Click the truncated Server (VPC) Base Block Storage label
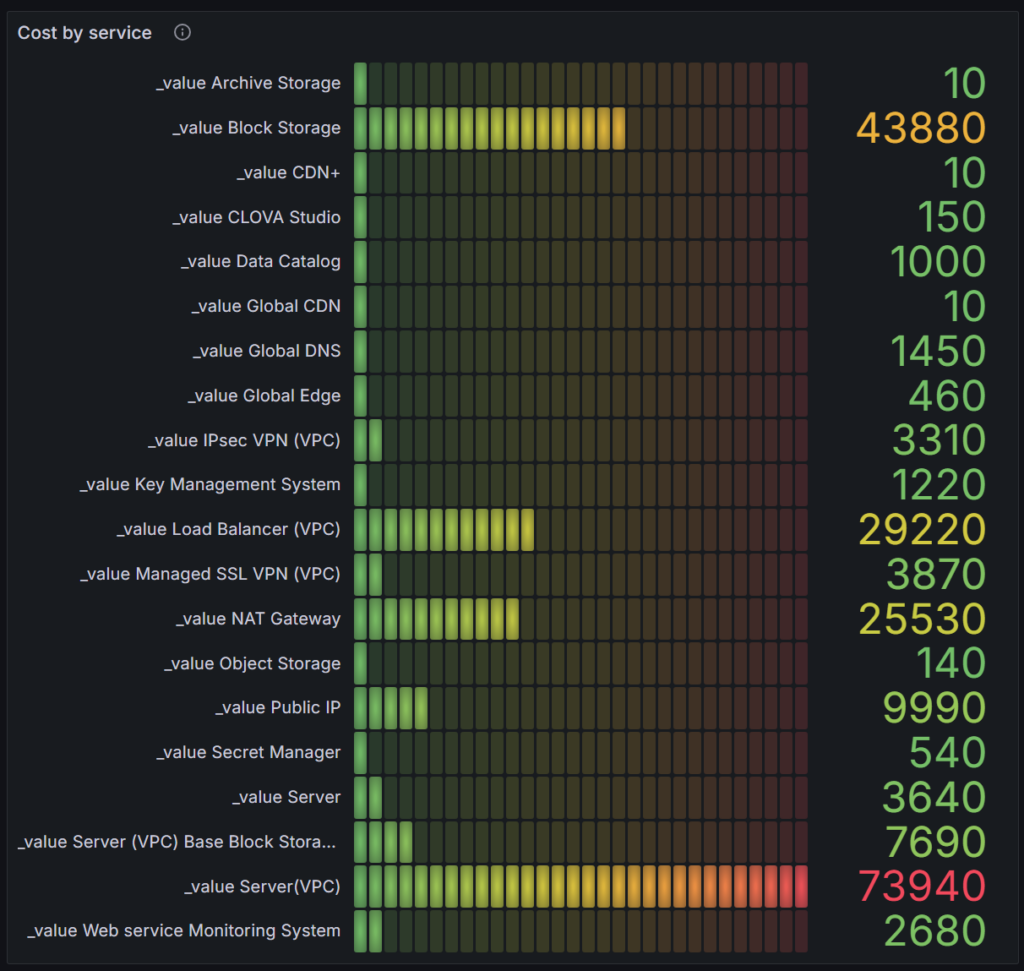The height and width of the screenshot is (971, 1024). [x=179, y=841]
